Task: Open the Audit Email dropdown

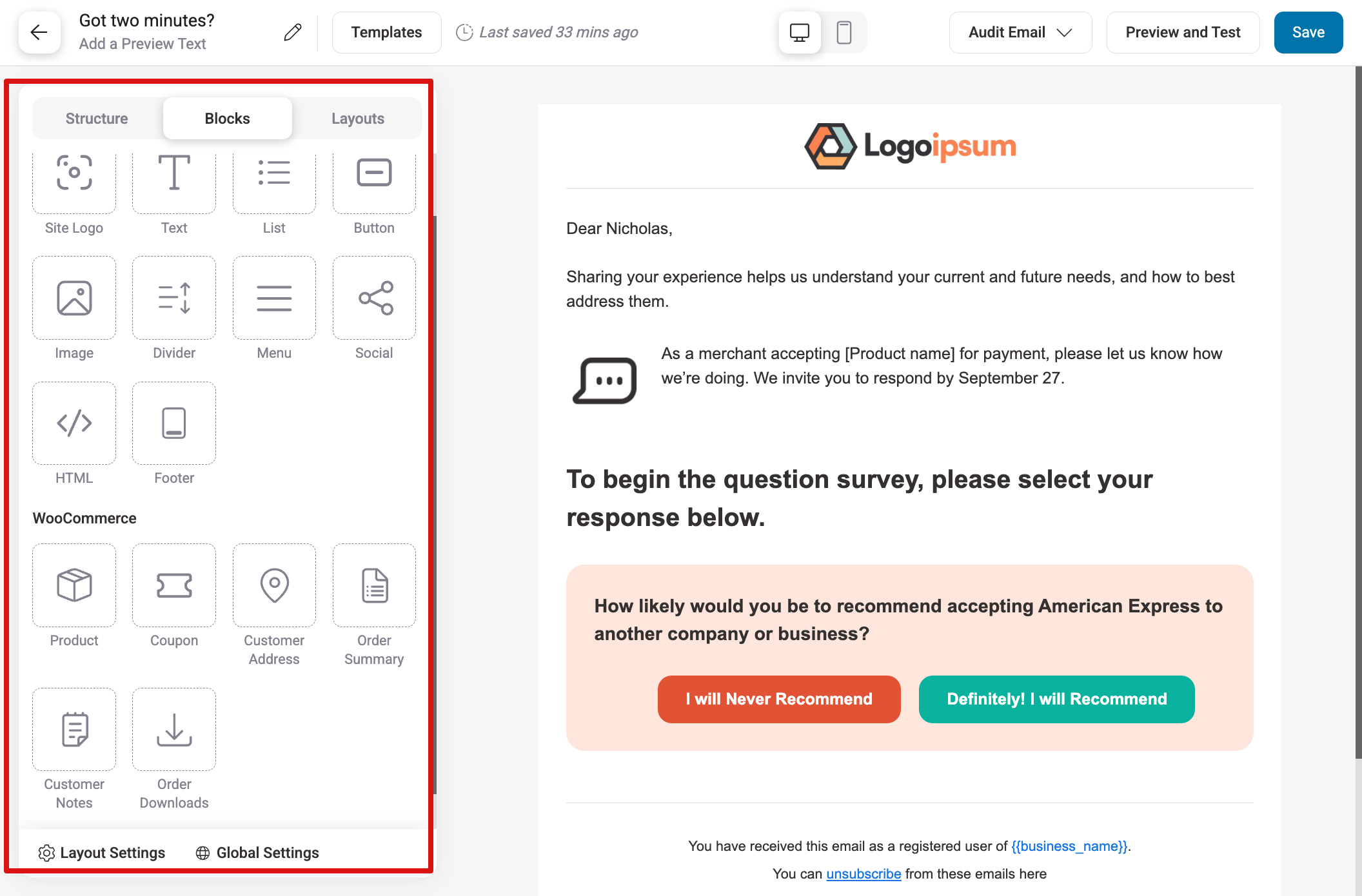Action: point(1020,32)
